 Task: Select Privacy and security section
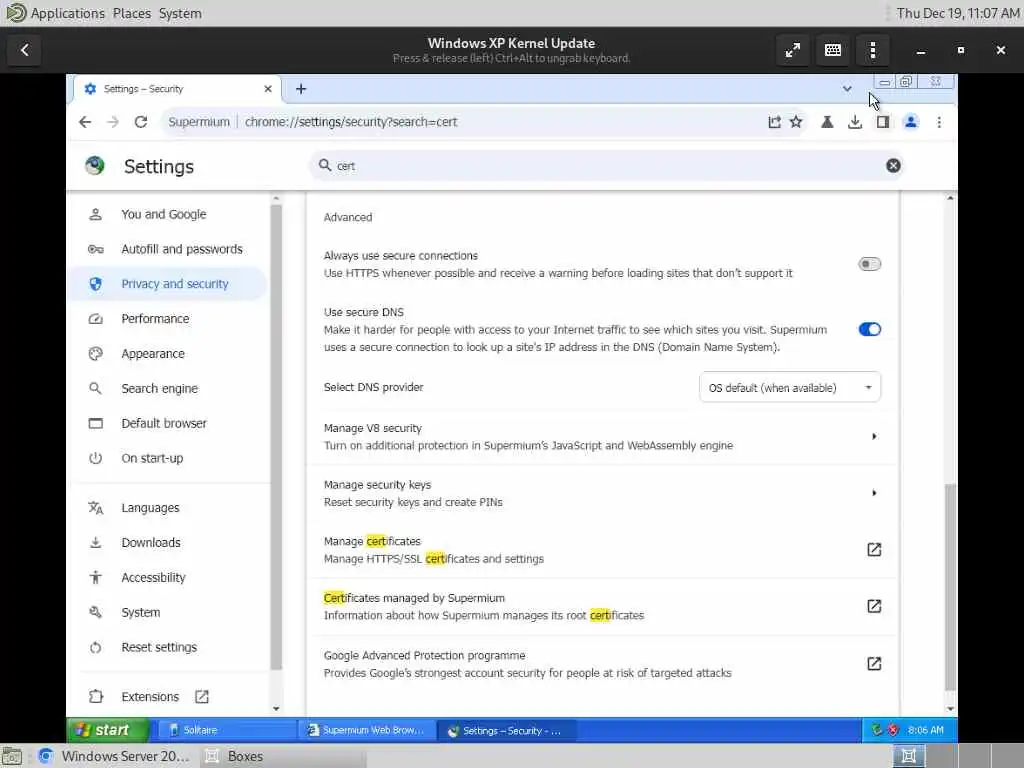pyautogui.click(x=167, y=284)
